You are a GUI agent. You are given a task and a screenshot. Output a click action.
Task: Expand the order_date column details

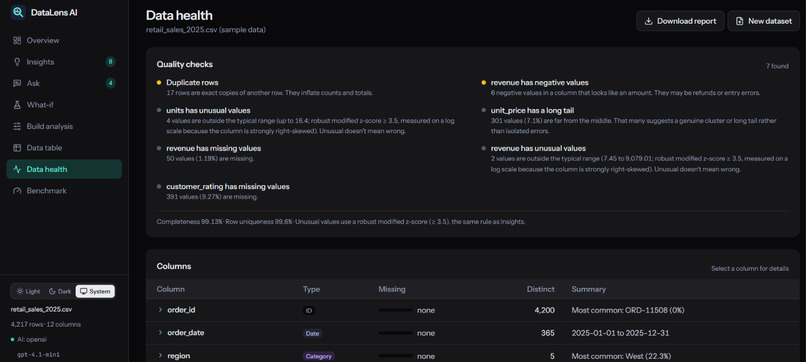click(160, 333)
